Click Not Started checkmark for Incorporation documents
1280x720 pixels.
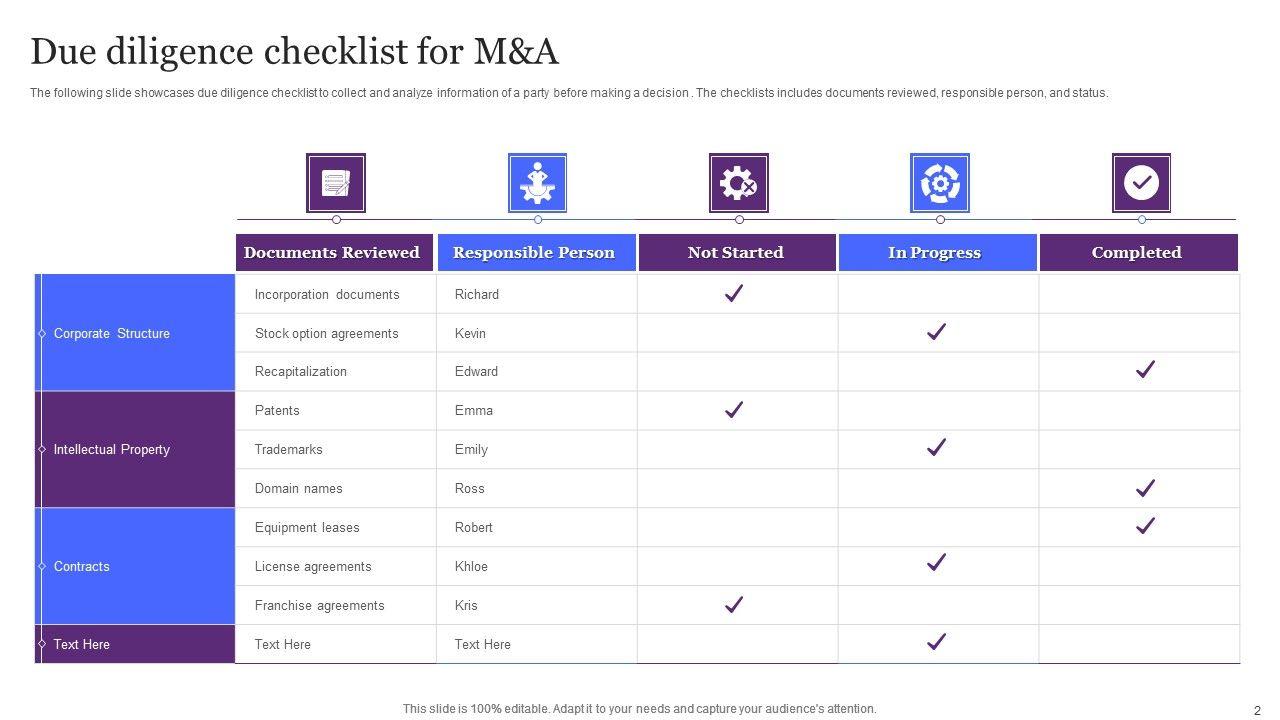click(734, 293)
